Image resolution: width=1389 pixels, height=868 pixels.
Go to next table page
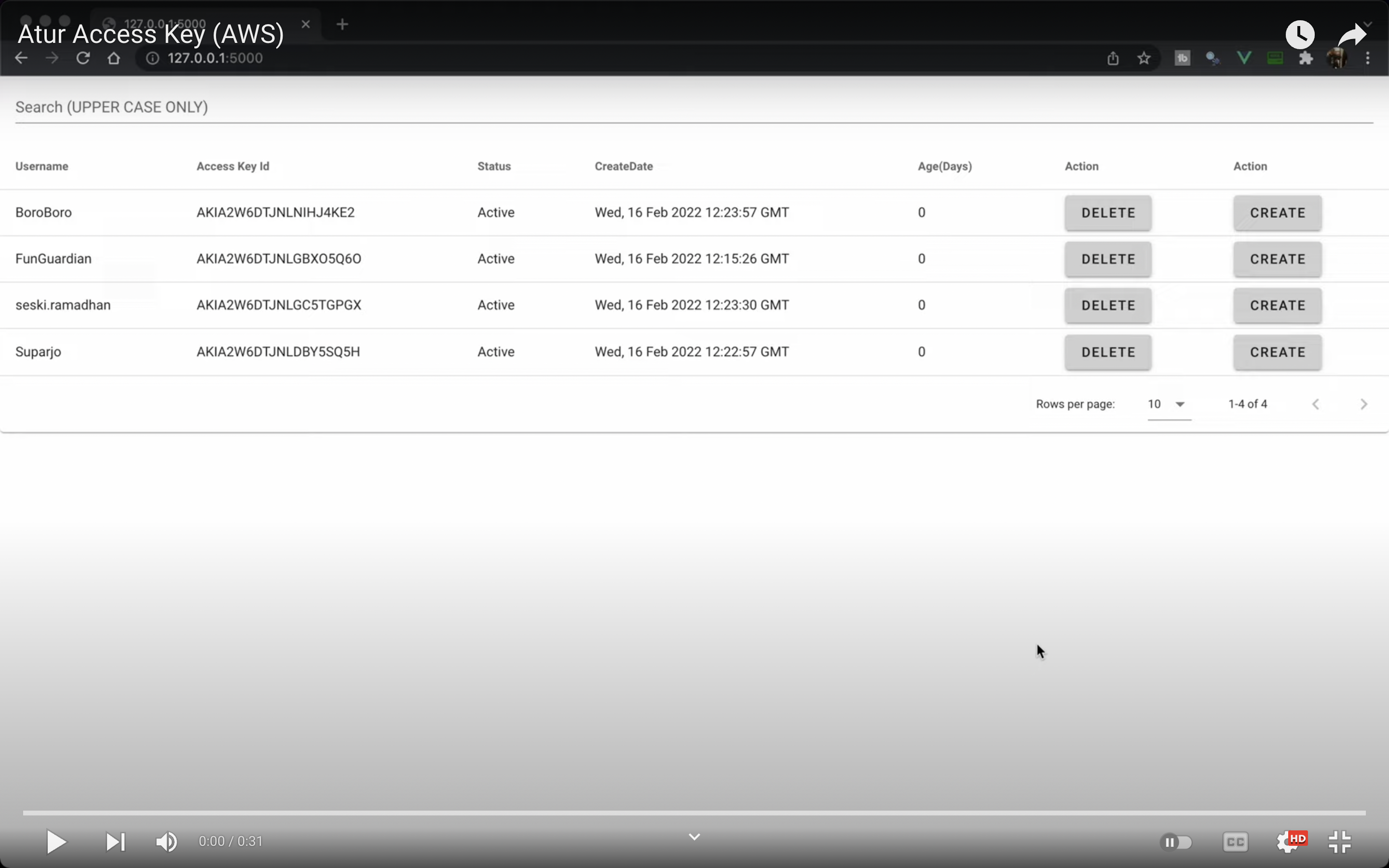click(x=1364, y=404)
